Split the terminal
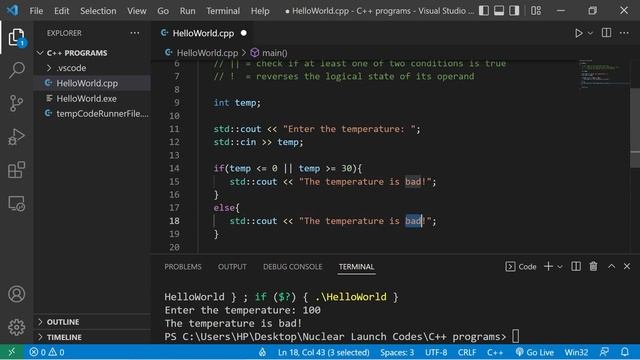 pos(576,267)
